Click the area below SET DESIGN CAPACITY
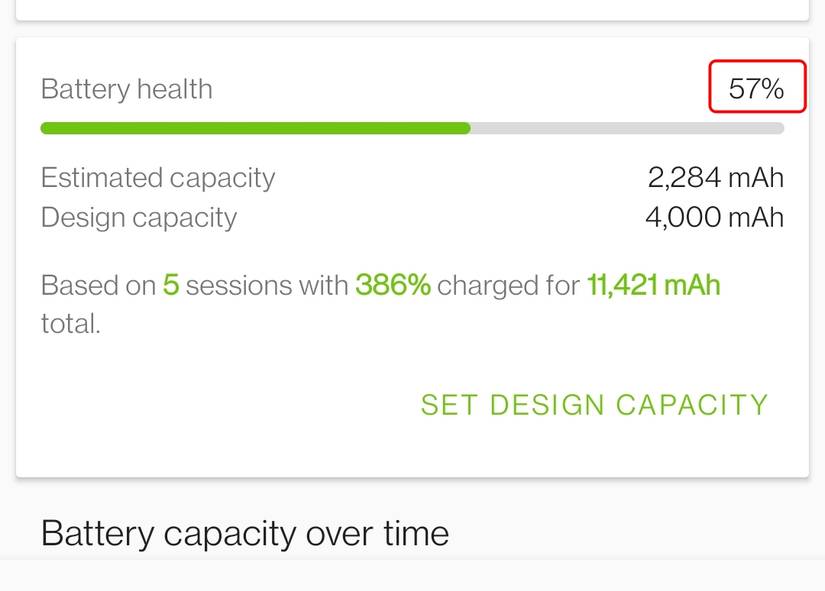The image size is (825, 591). pyautogui.click(x=594, y=445)
